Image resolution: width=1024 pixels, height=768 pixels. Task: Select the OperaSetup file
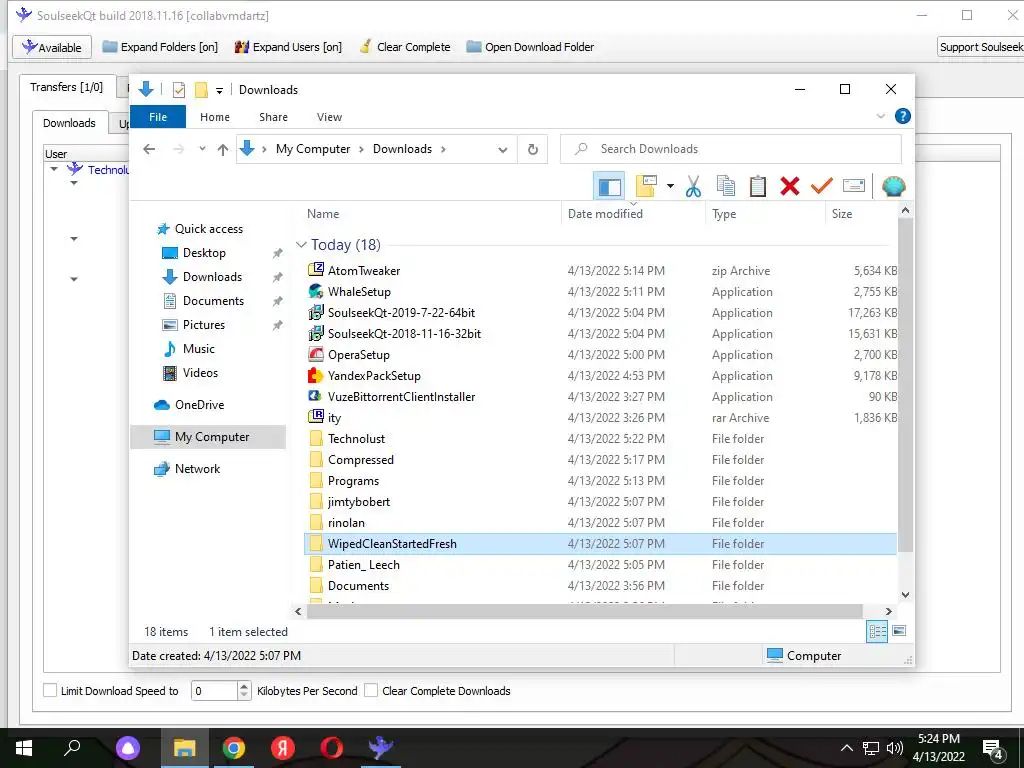(x=359, y=355)
